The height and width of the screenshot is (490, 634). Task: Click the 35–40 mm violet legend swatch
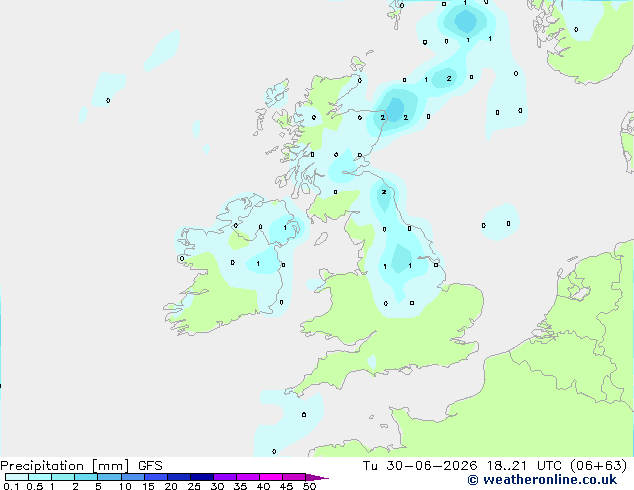[247, 477]
